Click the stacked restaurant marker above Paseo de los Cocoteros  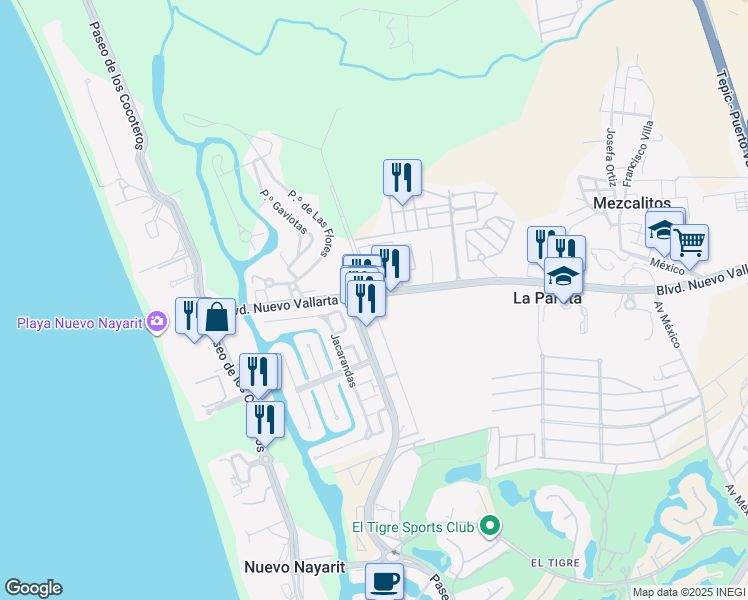(258, 372)
